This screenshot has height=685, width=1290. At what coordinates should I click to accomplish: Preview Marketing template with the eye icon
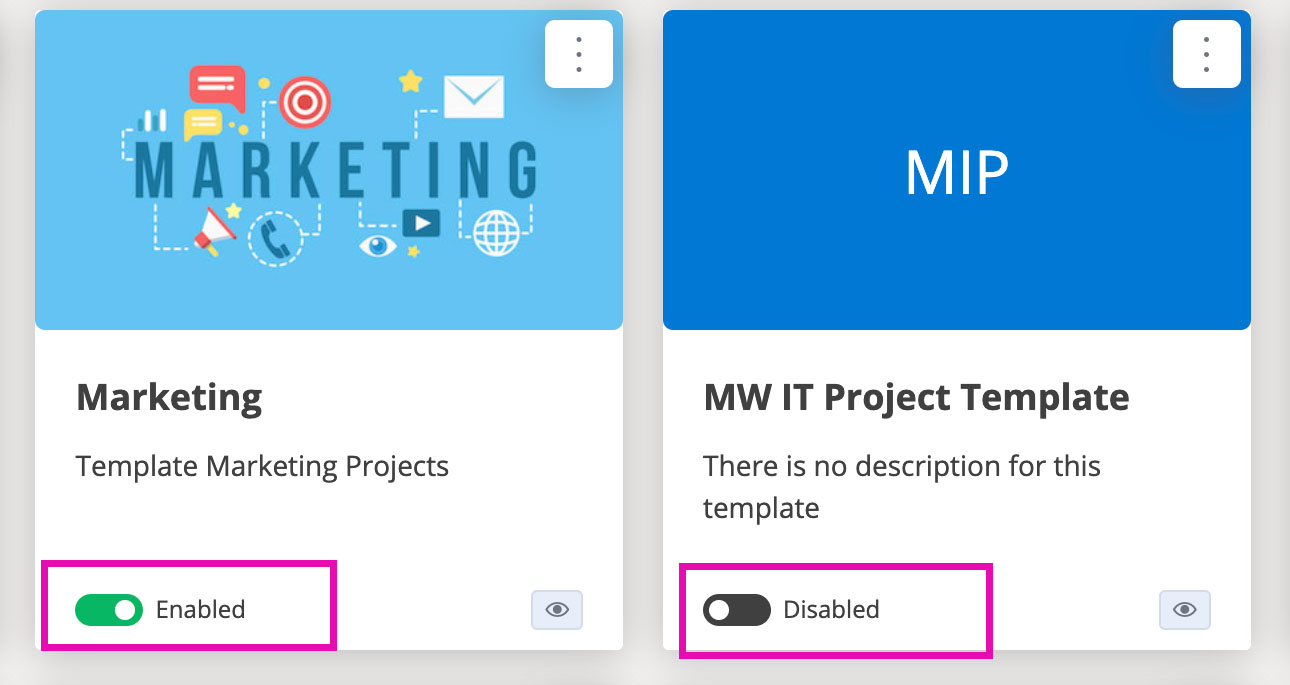click(x=557, y=610)
